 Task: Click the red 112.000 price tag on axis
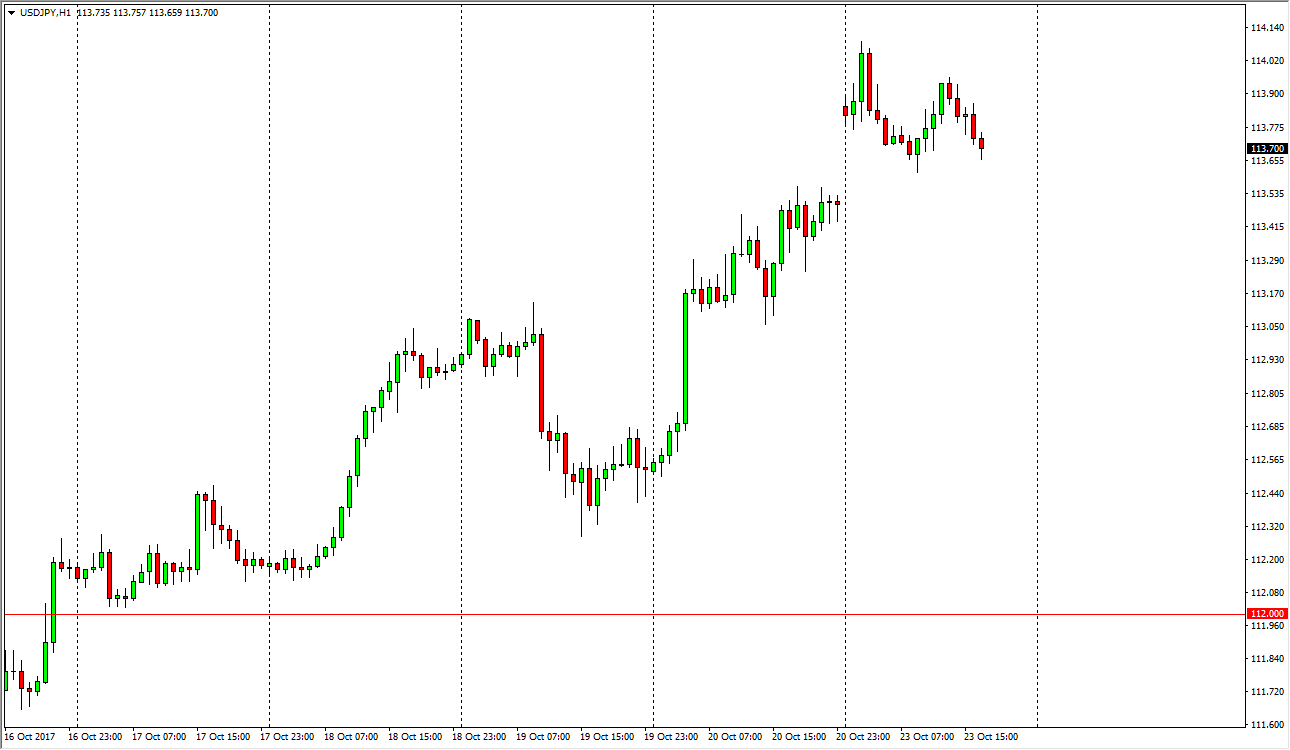pos(1266,614)
